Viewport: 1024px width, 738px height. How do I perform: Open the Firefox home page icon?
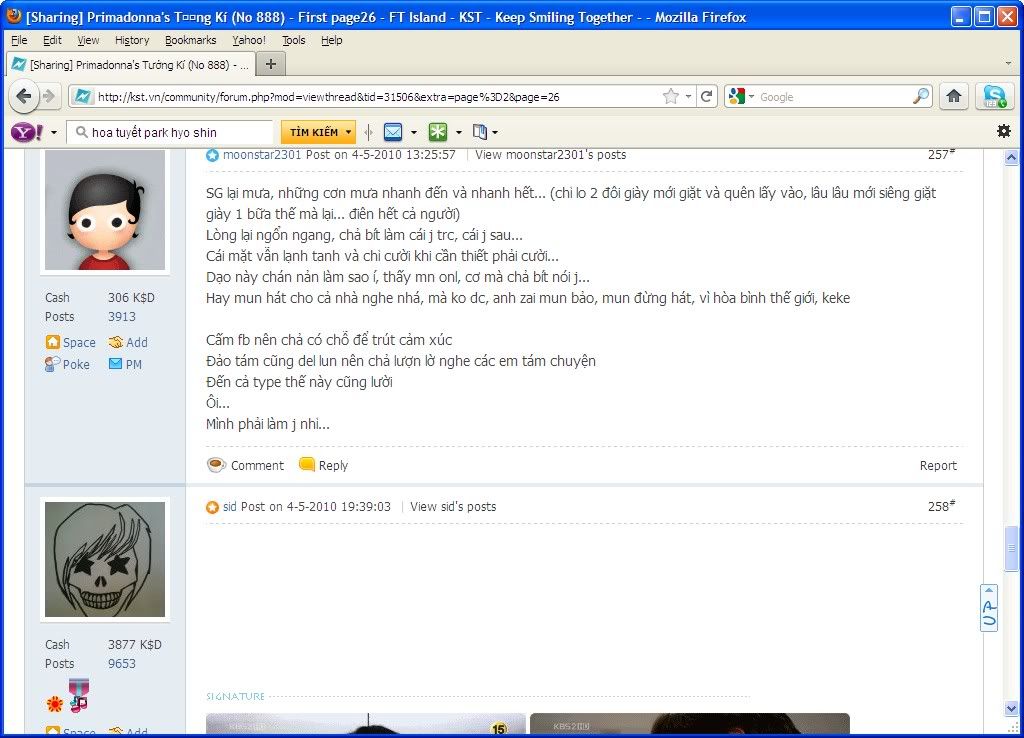tap(953, 97)
